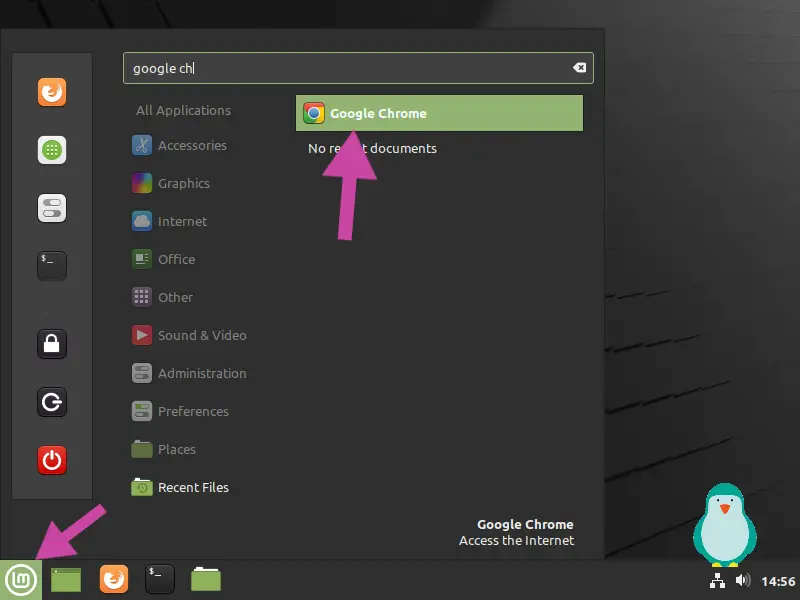Open the network connections tray icon

click(x=717, y=581)
